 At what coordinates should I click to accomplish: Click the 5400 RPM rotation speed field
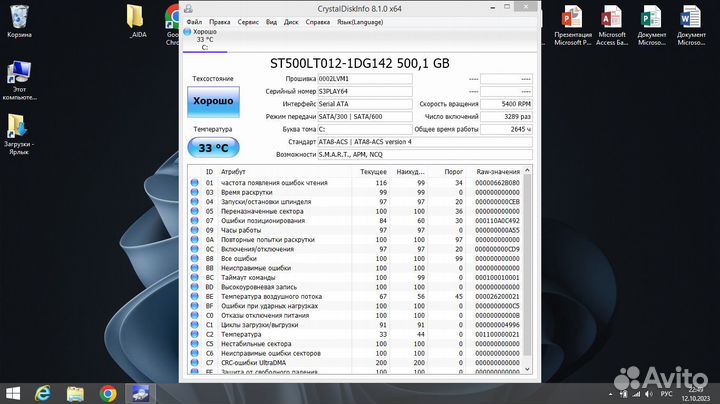506,104
